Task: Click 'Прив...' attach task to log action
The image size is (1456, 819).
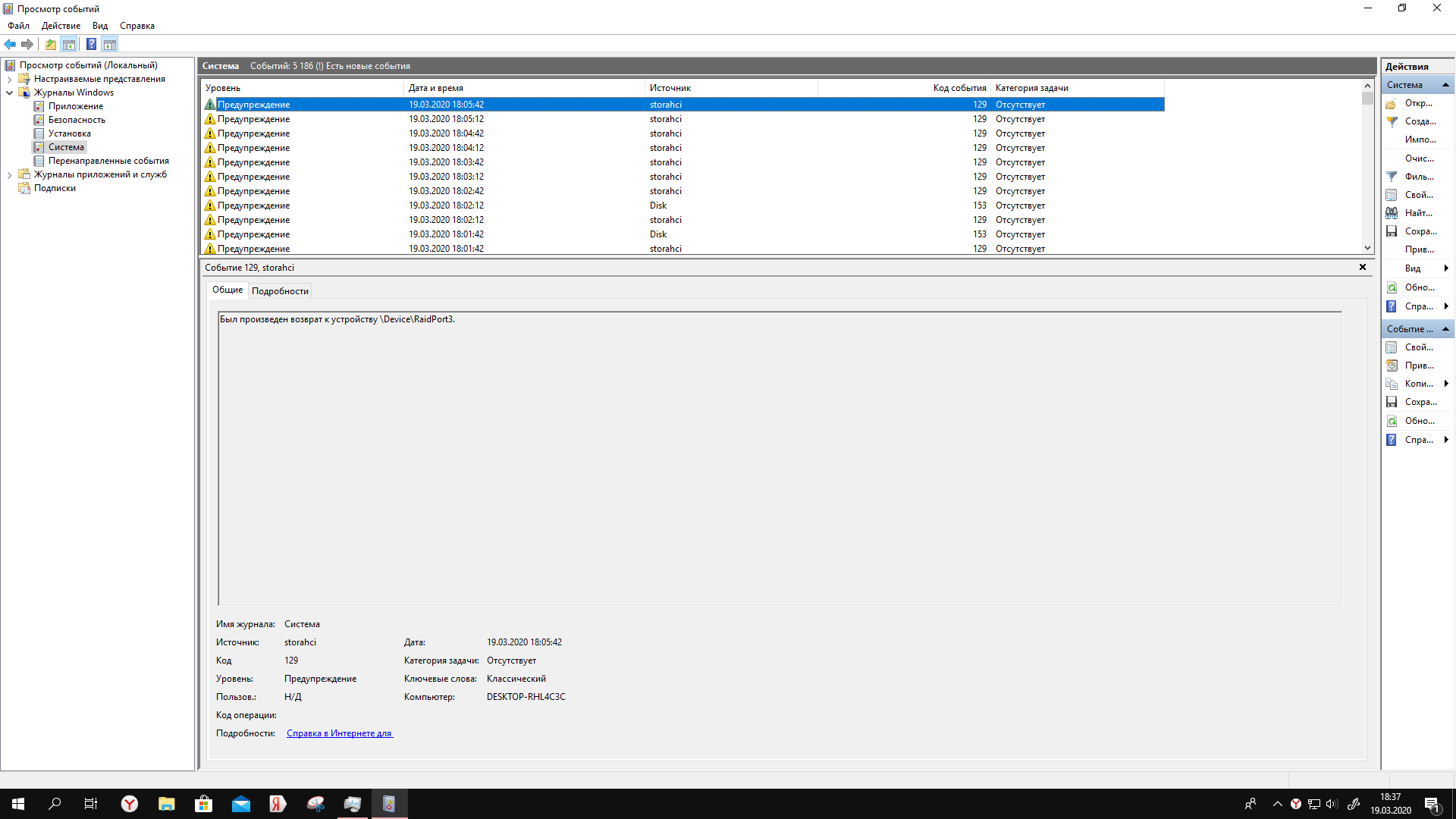Action: pyautogui.click(x=1420, y=249)
